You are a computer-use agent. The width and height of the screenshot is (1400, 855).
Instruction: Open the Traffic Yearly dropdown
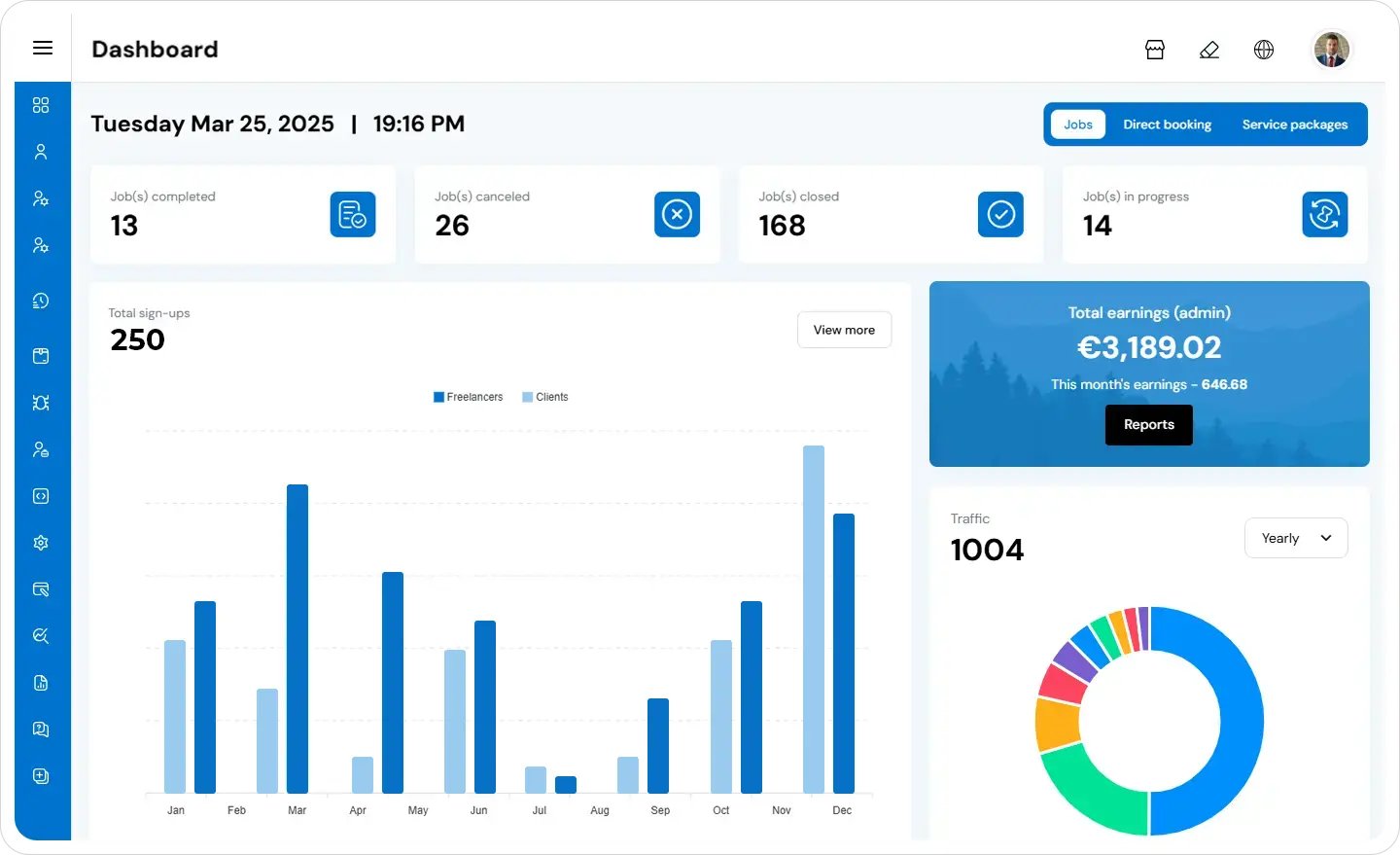pyautogui.click(x=1296, y=537)
